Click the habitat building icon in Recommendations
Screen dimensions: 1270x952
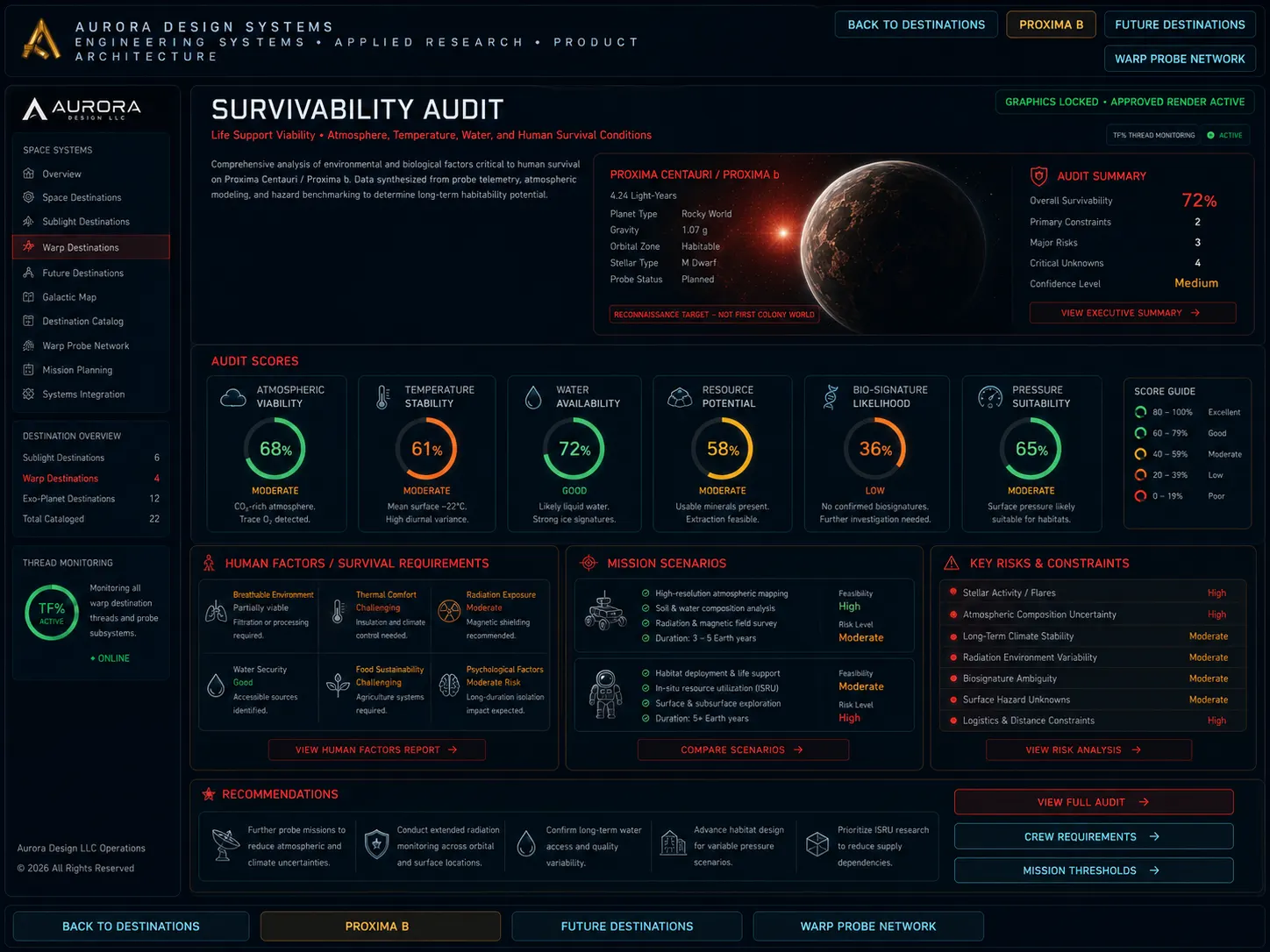[673, 843]
